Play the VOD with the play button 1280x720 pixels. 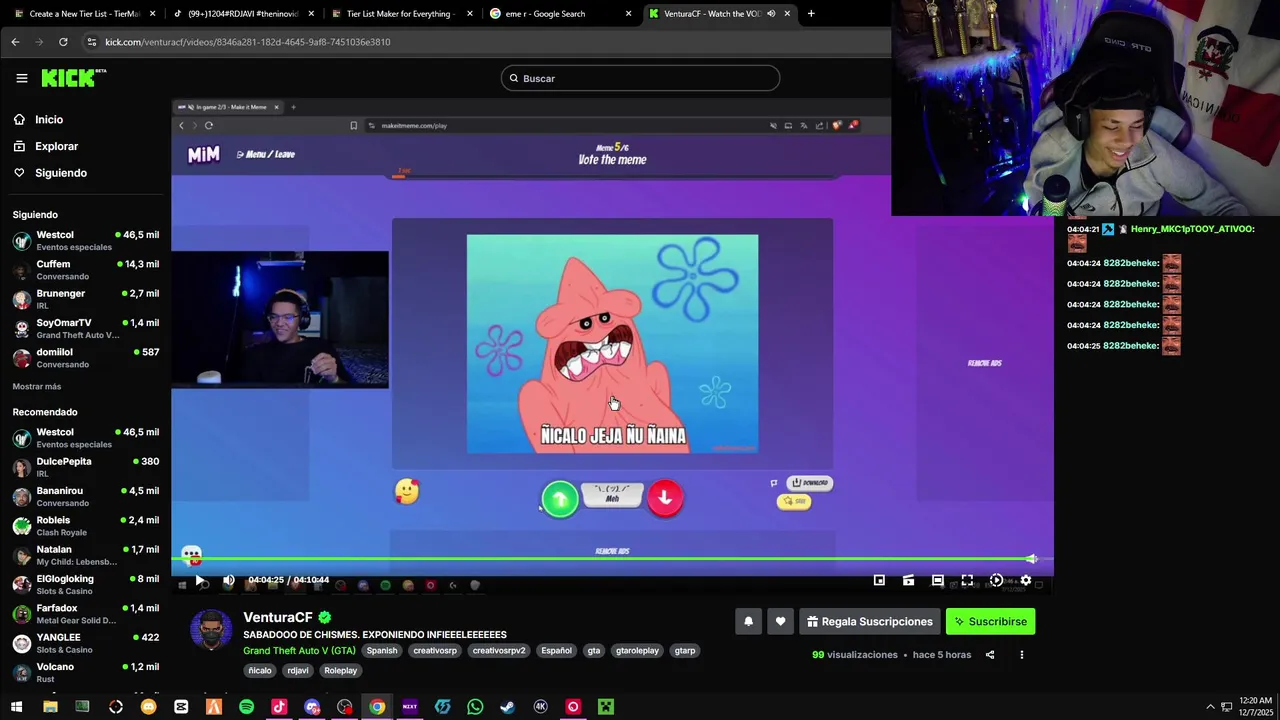click(x=200, y=580)
